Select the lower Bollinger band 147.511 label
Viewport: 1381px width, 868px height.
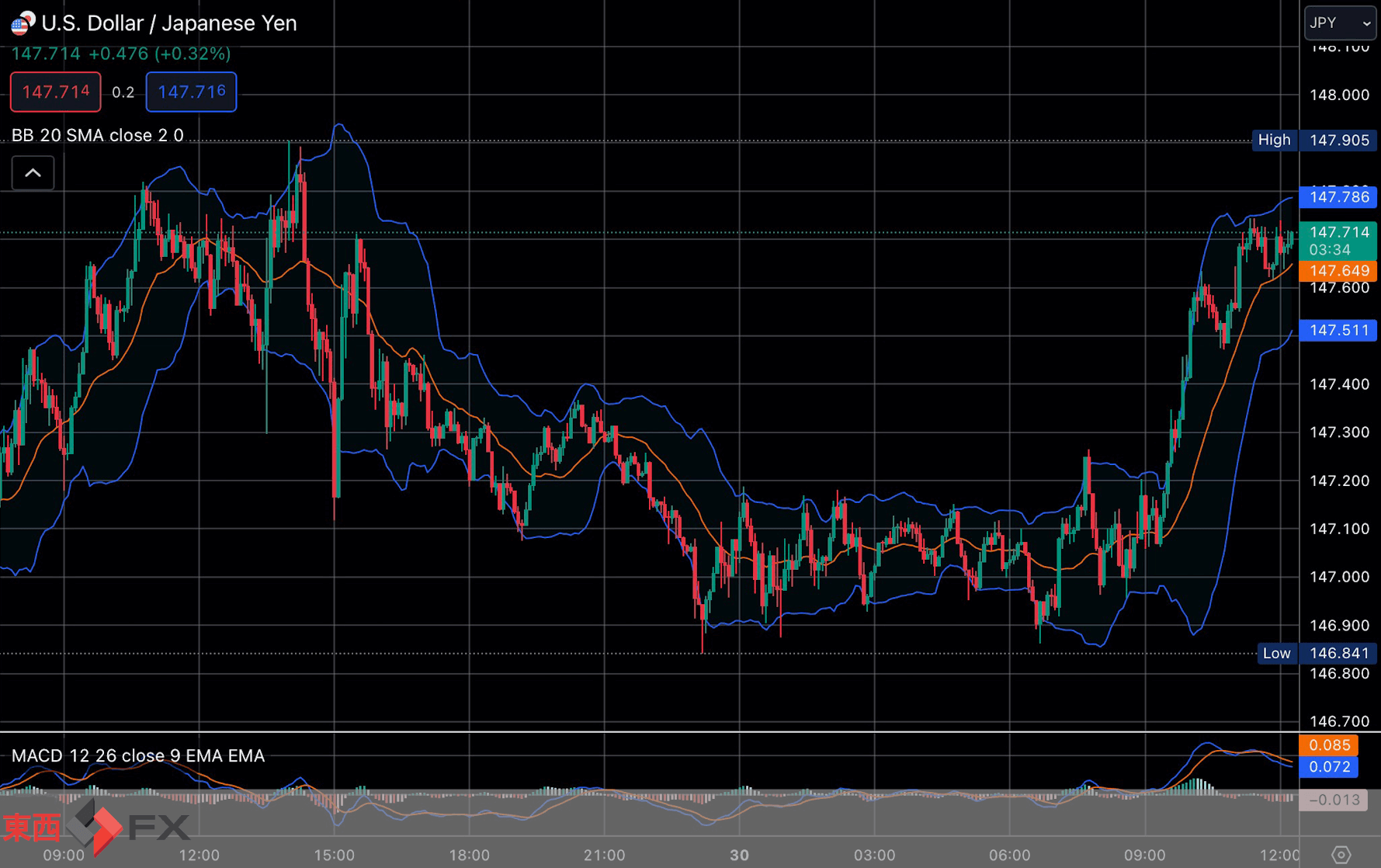1338,331
